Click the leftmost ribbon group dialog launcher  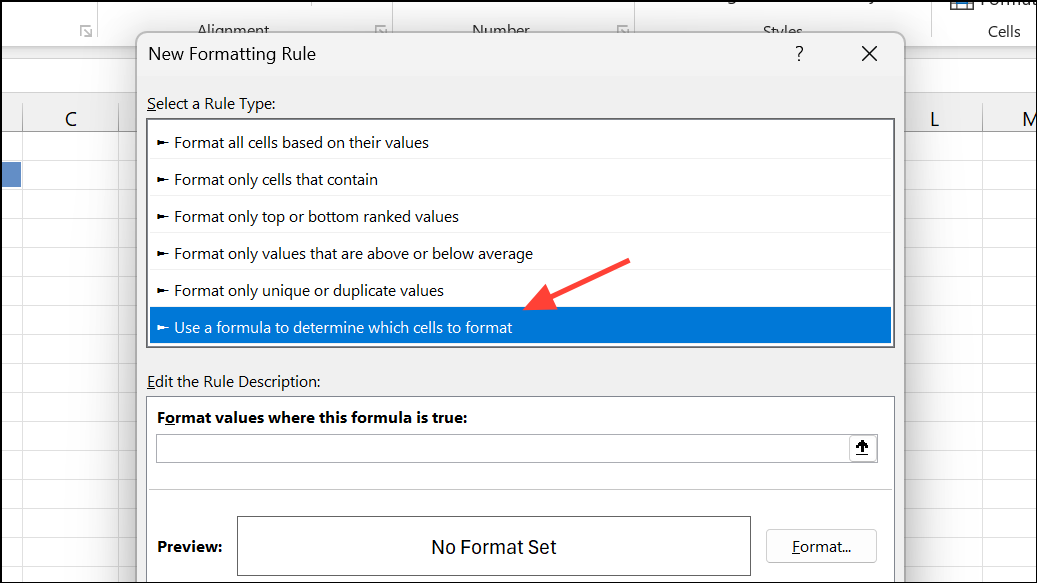pyautogui.click(x=86, y=31)
